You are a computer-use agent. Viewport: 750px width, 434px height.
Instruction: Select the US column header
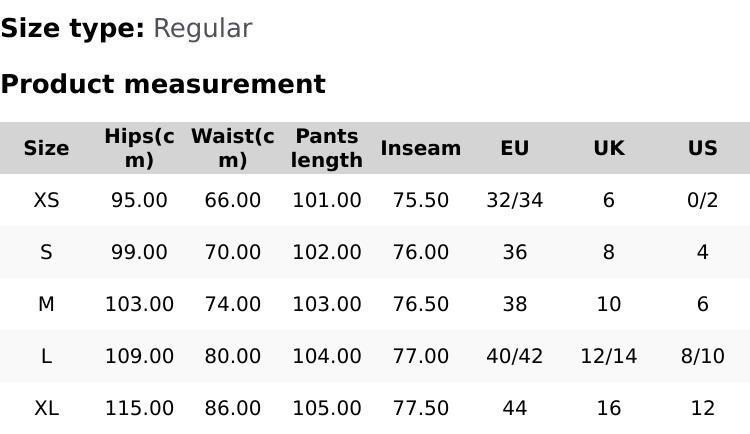click(703, 149)
